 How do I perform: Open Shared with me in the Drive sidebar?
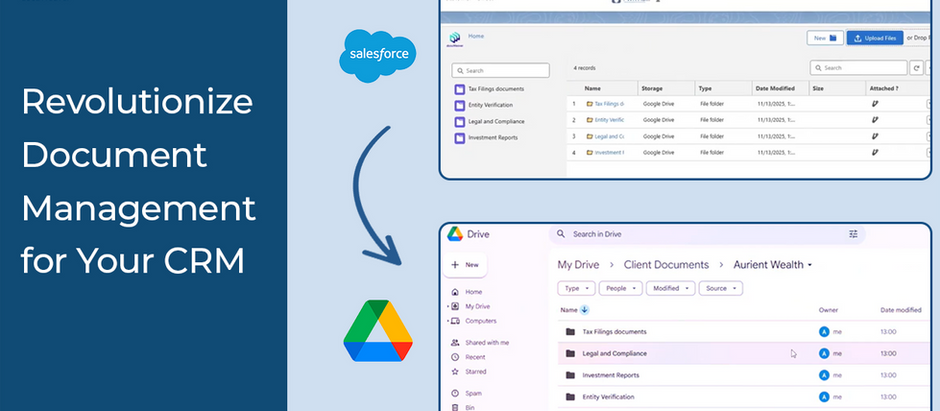click(480, 343)
